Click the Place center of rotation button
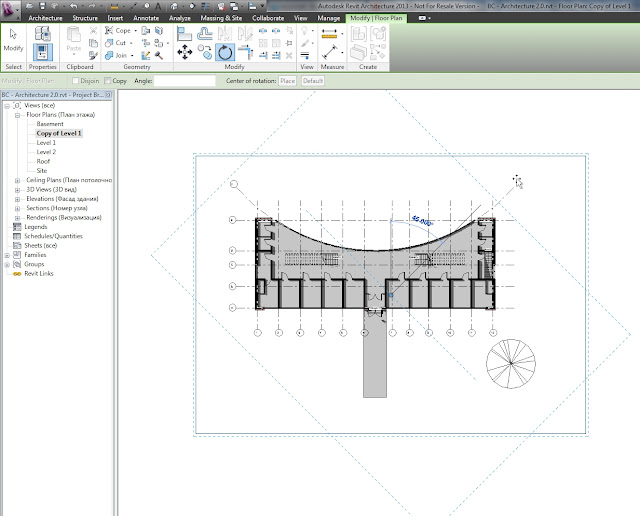The width and height of the screenshot is (640, 516). (x=287, y=80)
